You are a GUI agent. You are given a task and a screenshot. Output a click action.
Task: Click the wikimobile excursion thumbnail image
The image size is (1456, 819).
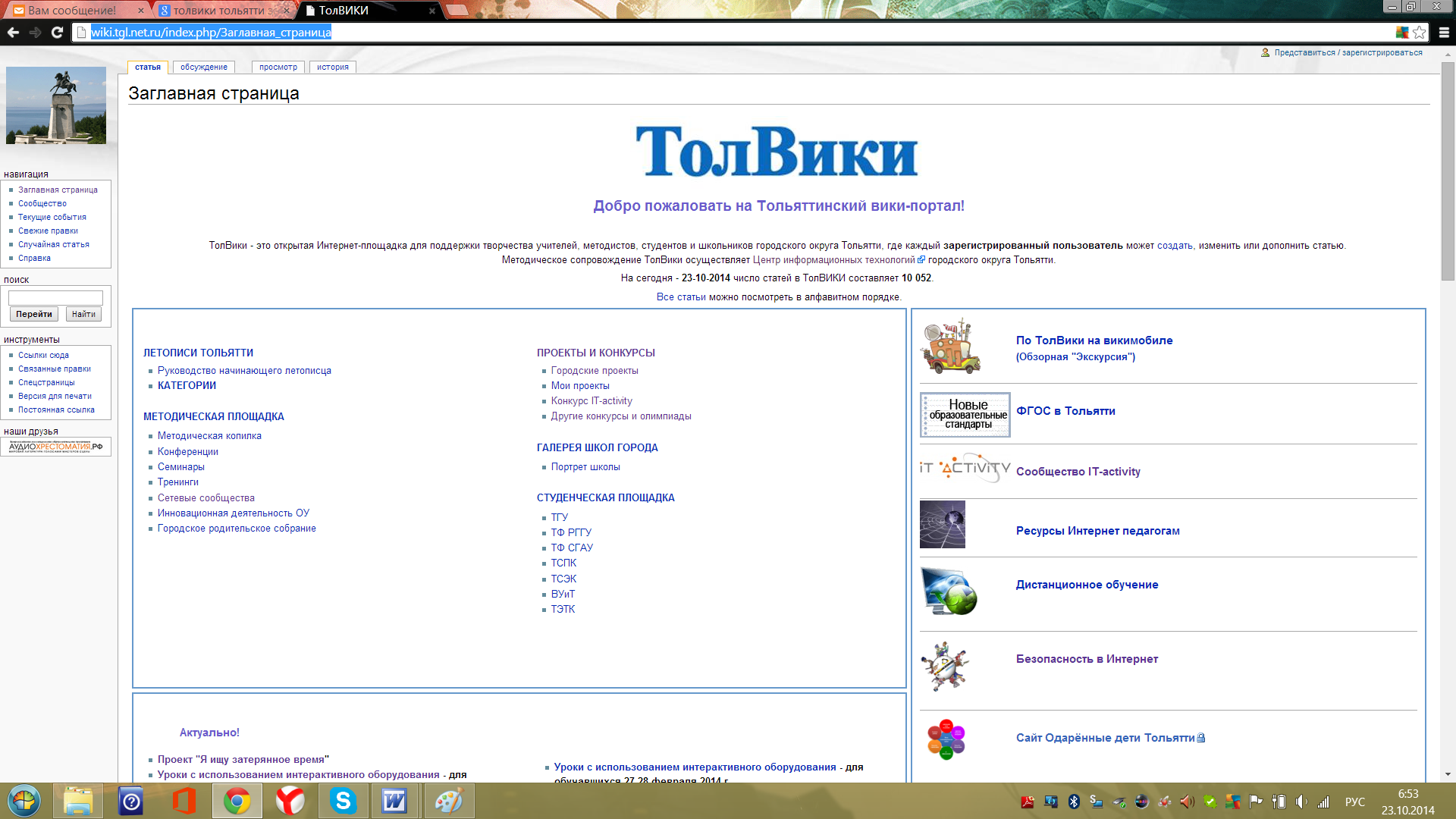(x=950, y=347)
